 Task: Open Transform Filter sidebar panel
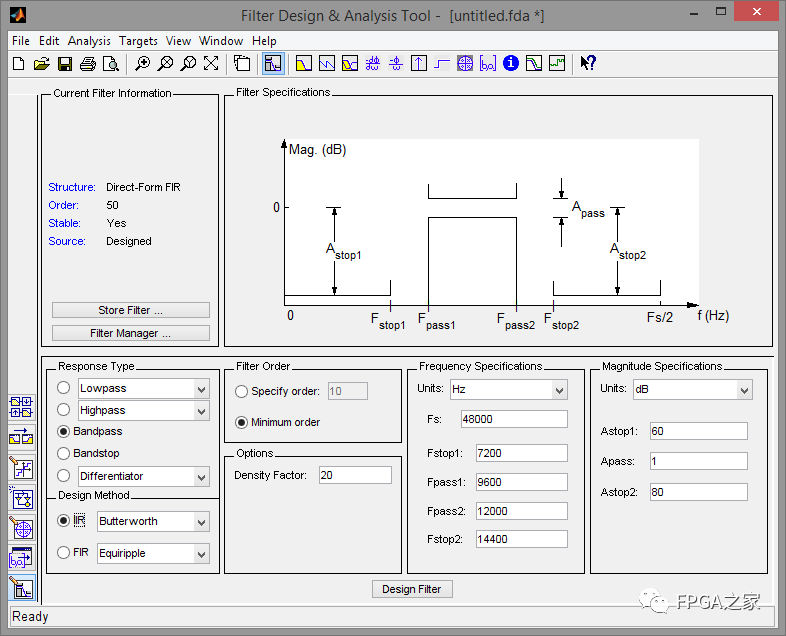point(22,438)
